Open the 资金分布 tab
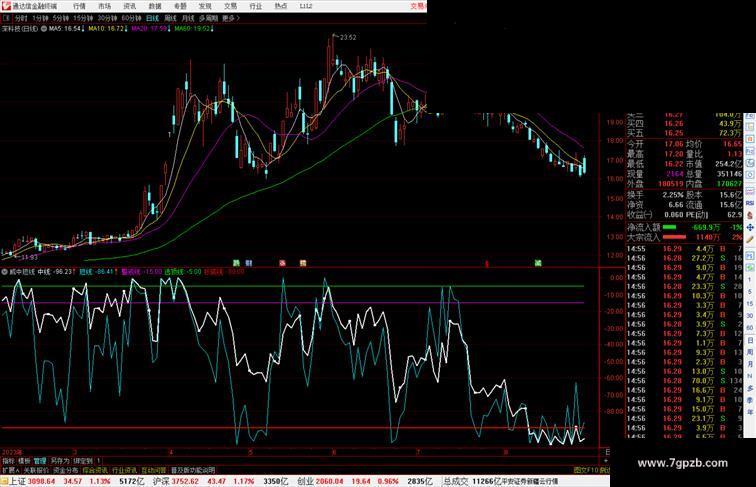The image size is (756, 487). coord(65,470)
